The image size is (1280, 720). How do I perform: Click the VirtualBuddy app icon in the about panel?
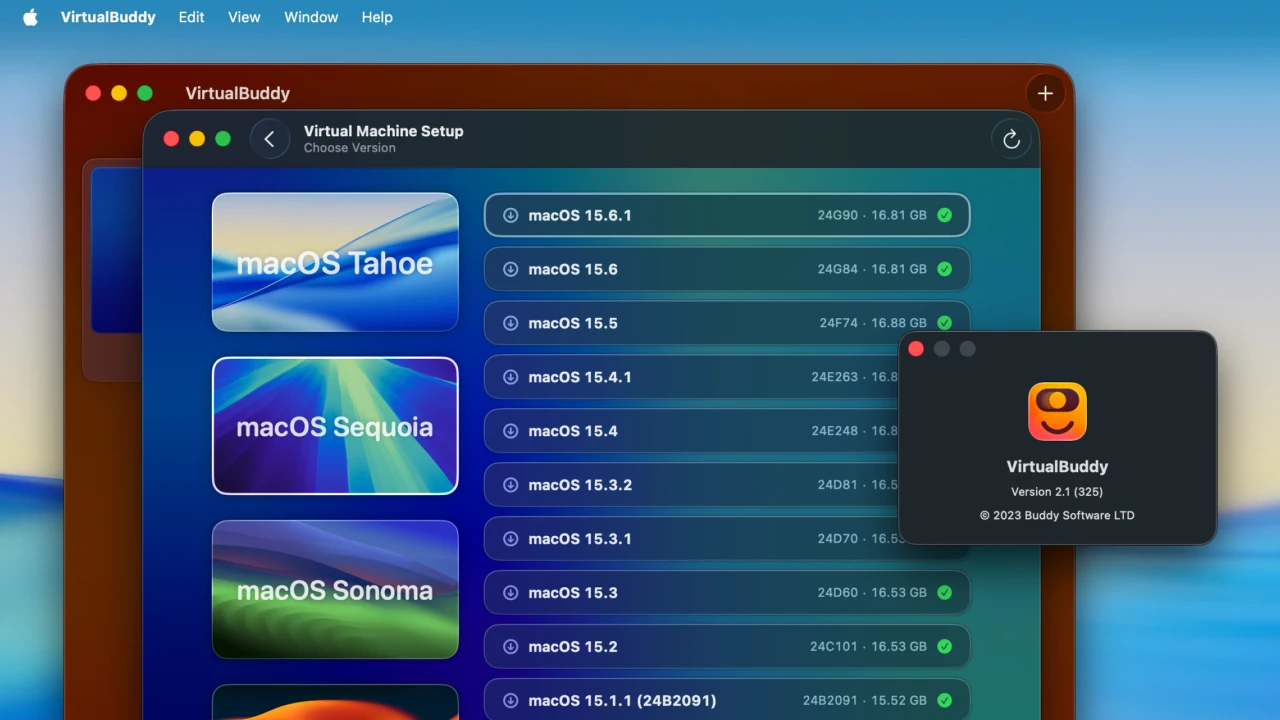1057,411
